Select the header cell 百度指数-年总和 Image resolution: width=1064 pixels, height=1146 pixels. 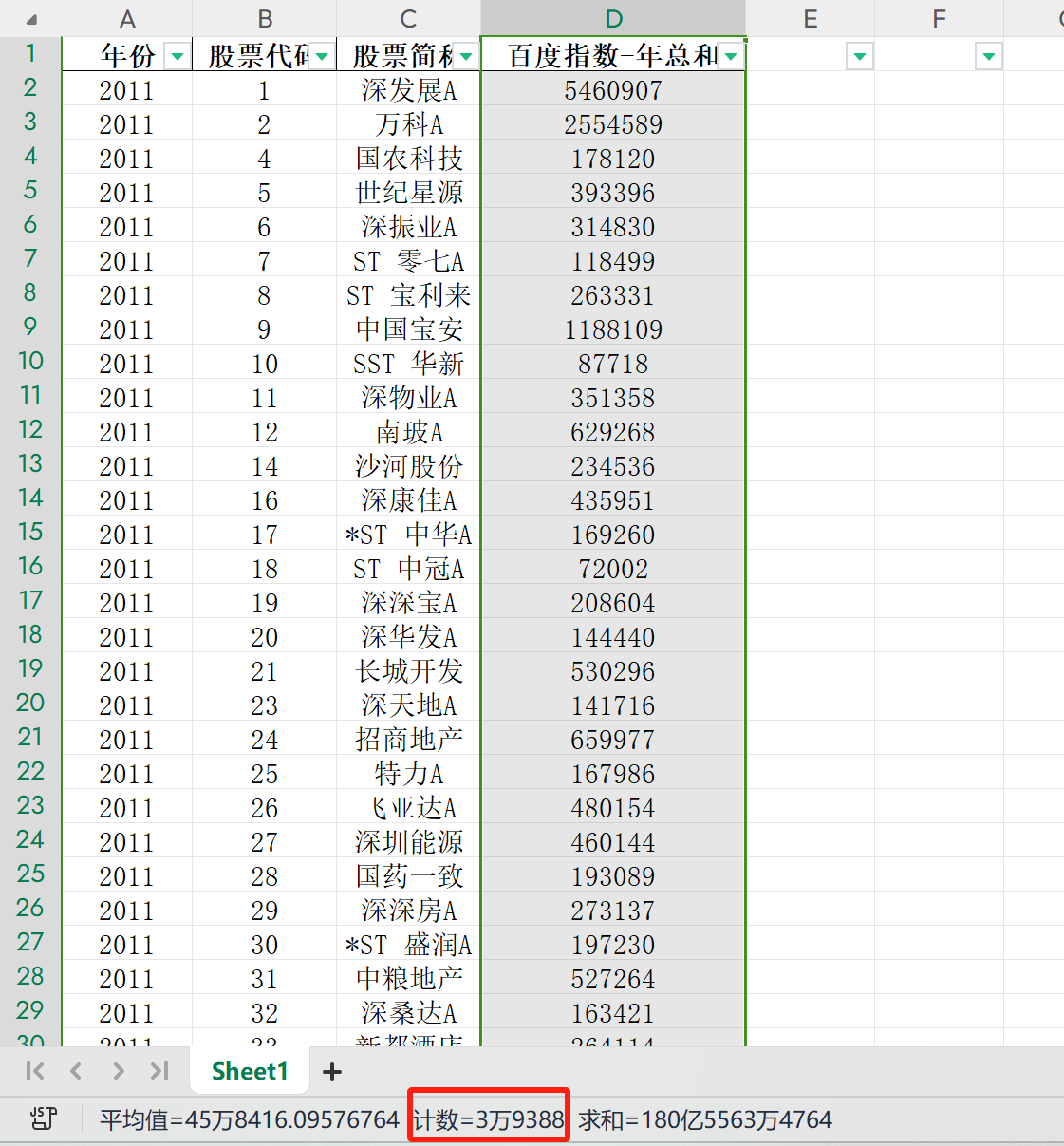(613, 56)
